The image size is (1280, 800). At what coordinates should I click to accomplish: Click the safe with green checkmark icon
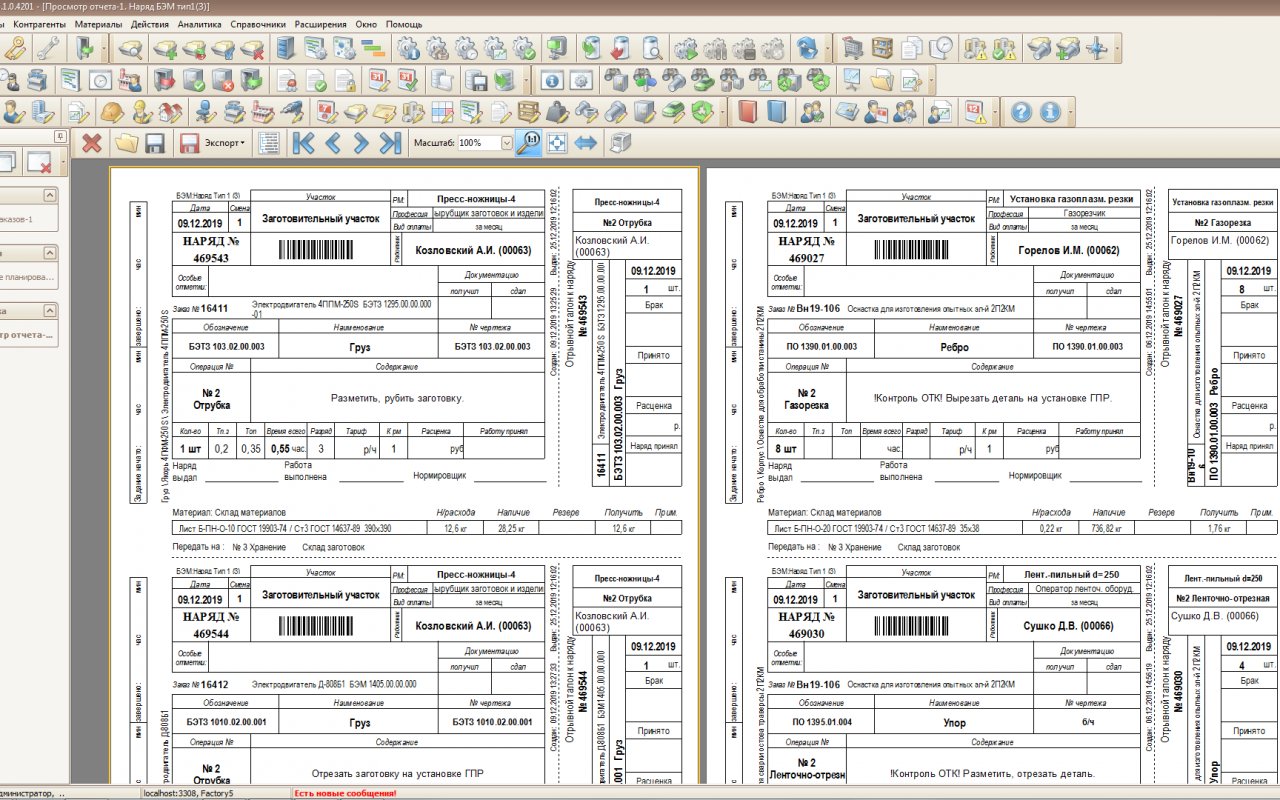[x=195, y=79]
